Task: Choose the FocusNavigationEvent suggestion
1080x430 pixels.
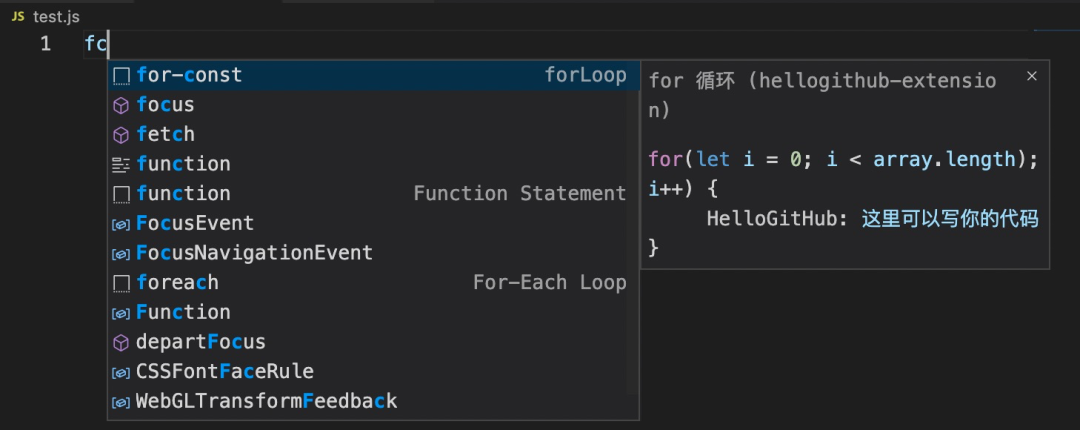Action: [254, 253]
